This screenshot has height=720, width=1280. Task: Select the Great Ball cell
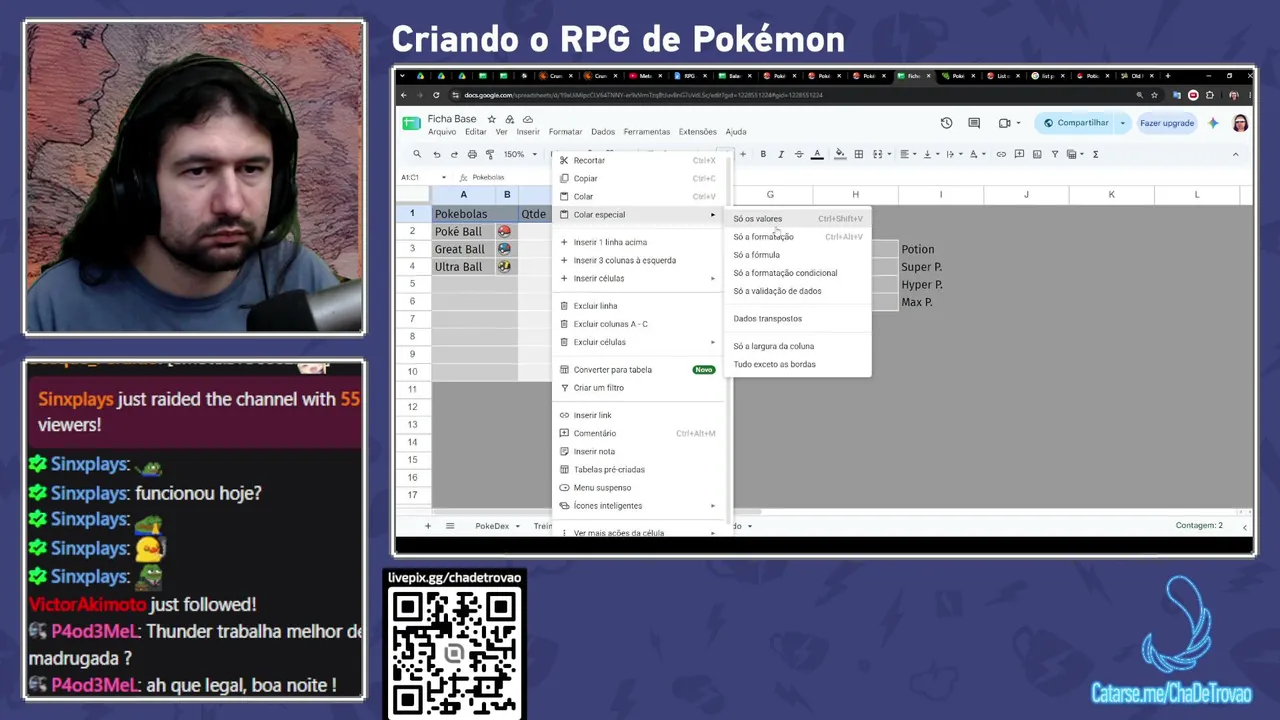(x=463, y=249)
